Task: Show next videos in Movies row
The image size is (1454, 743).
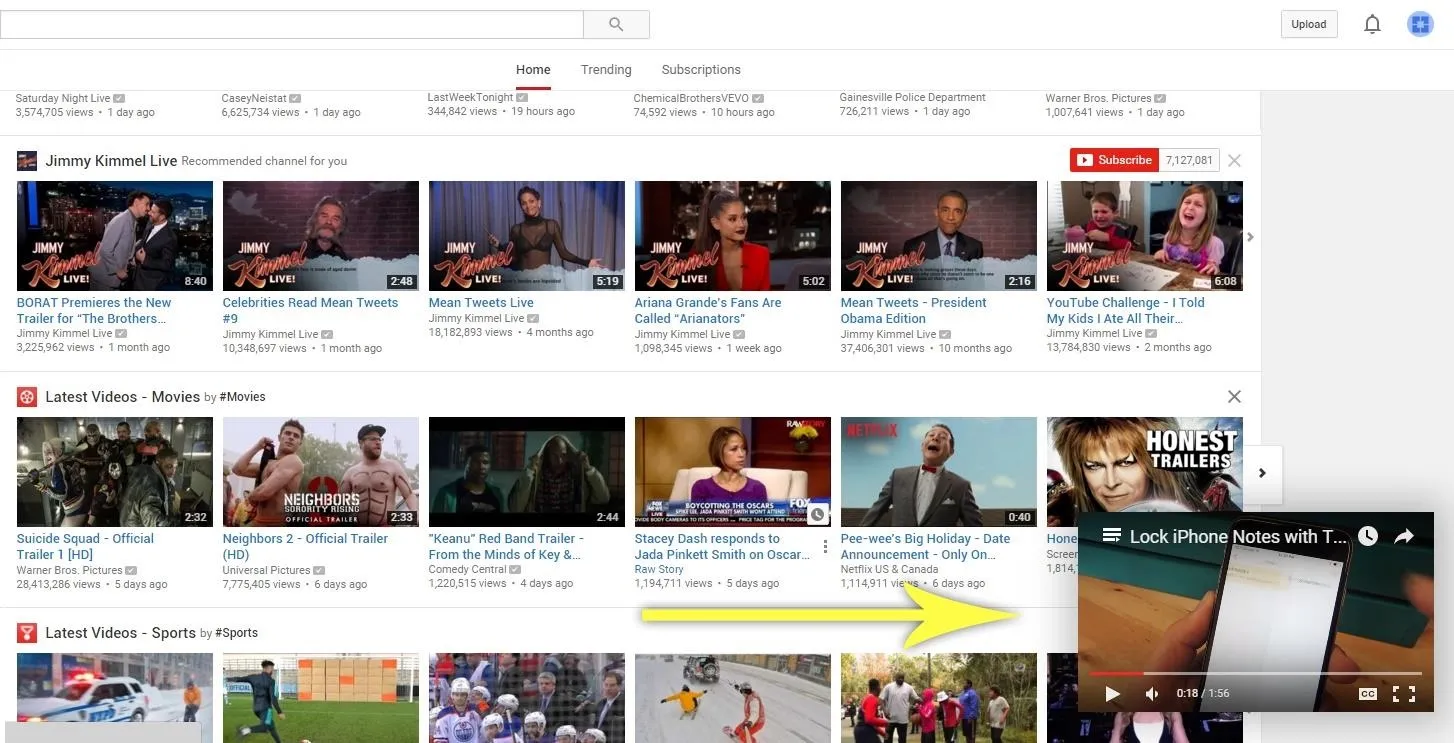Action: tap(1262, 473)
